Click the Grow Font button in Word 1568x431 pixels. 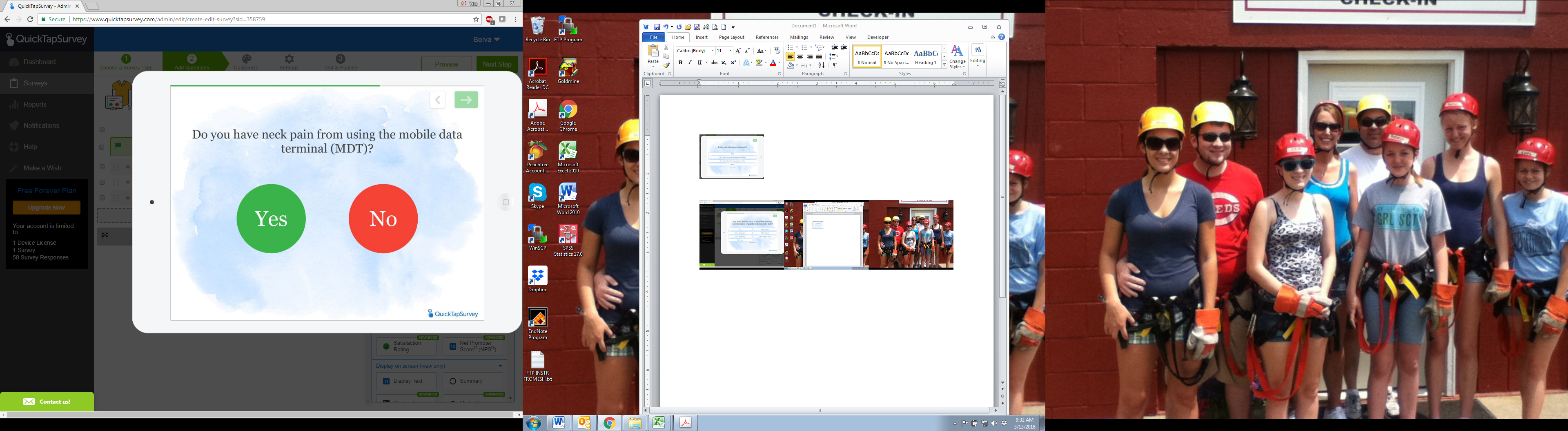[738, 51]
